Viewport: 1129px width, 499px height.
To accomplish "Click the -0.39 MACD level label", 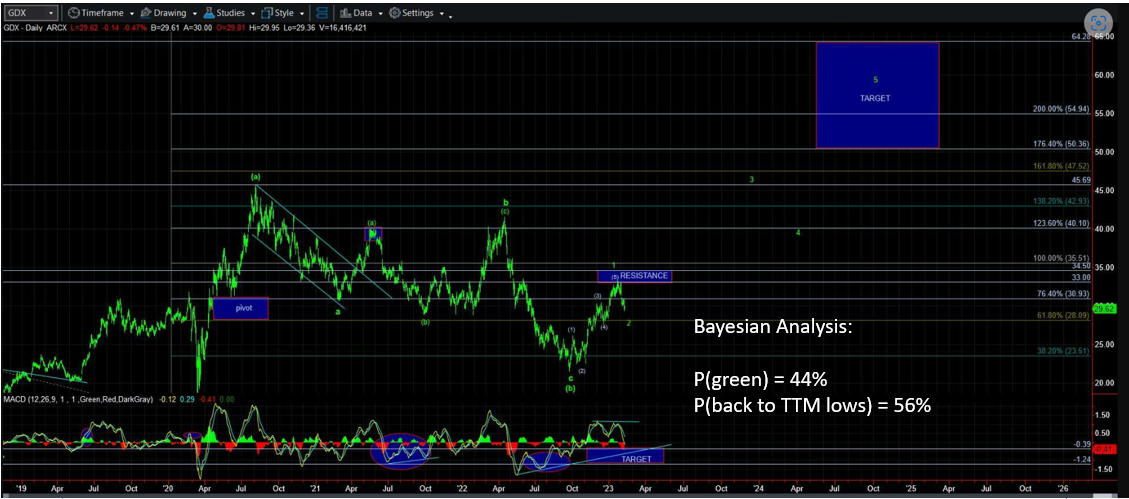I will click(x=1081, y=444).
